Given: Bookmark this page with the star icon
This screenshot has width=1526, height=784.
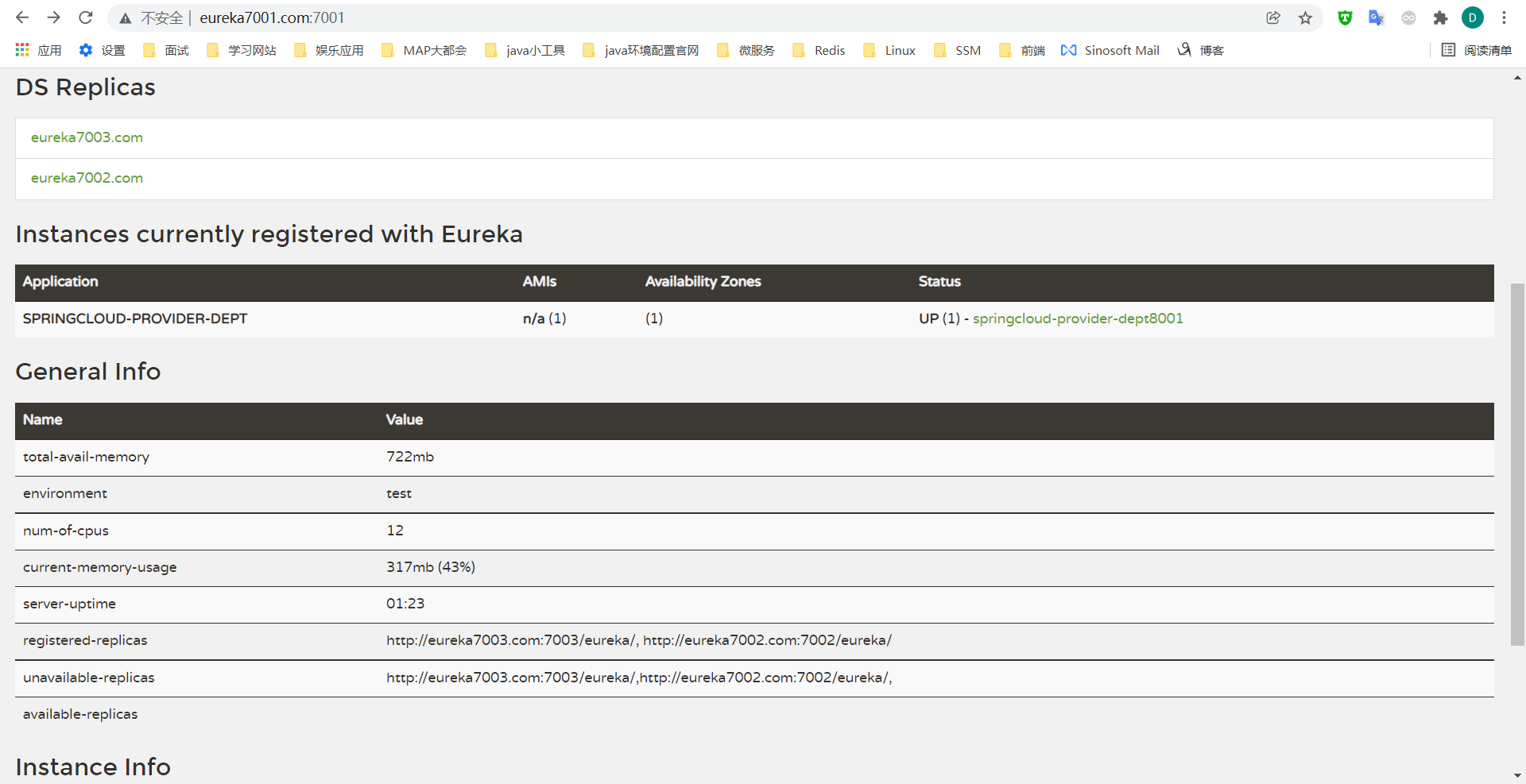Looking at the screenshot, I should [1305, 17].
